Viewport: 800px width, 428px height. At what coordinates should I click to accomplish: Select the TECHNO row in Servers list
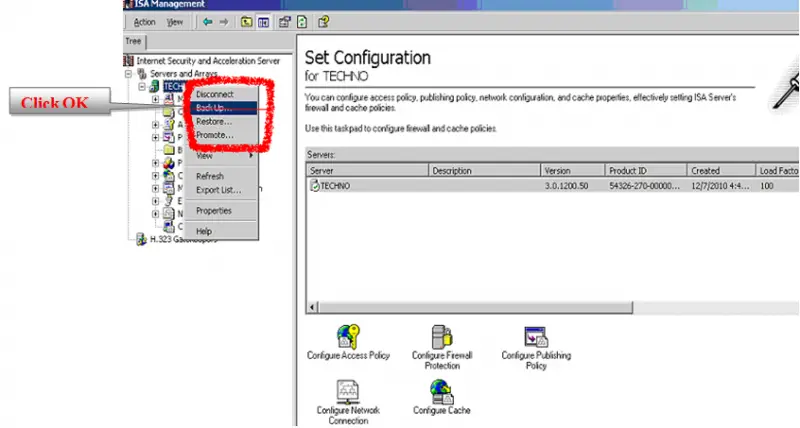tap(553, 186)
